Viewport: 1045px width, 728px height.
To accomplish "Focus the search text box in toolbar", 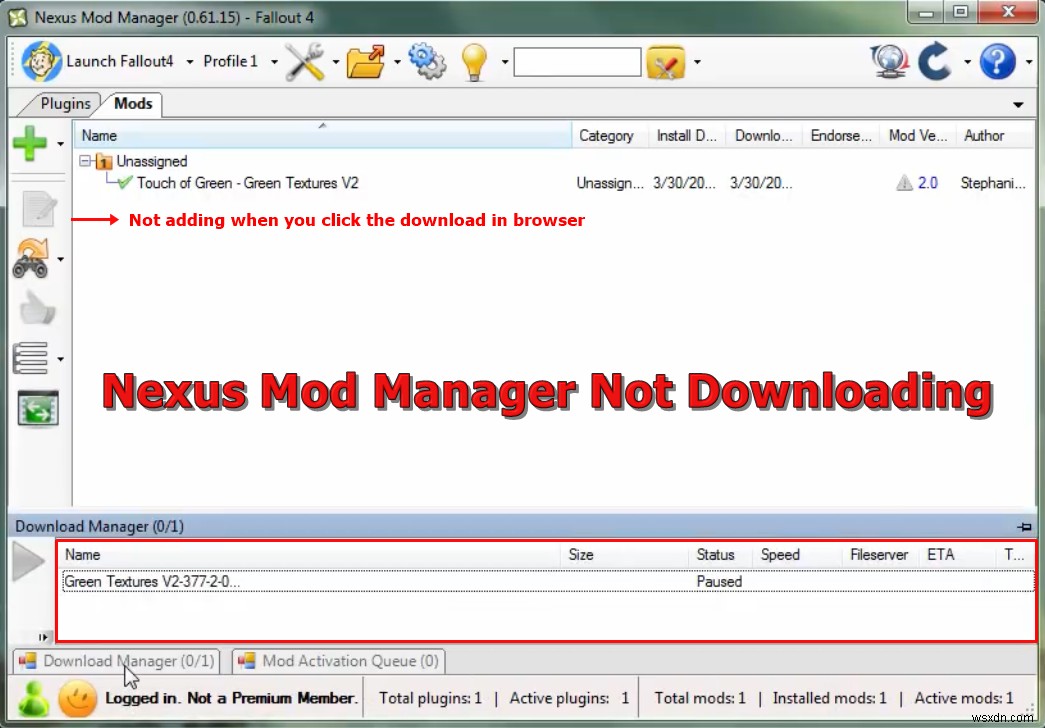I will [x=577, y=62].
